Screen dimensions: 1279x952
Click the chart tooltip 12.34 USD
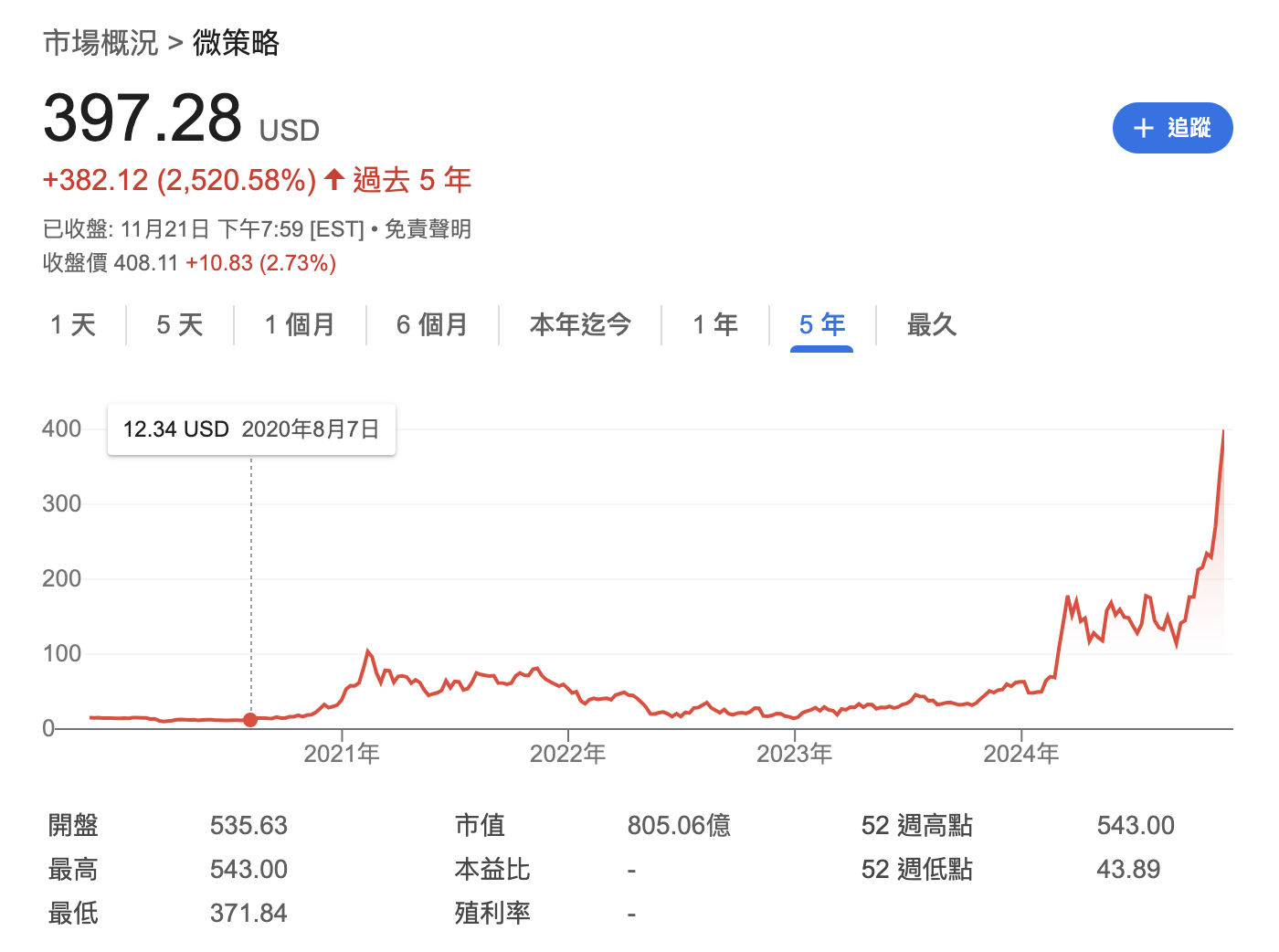(x=251, y=429)
